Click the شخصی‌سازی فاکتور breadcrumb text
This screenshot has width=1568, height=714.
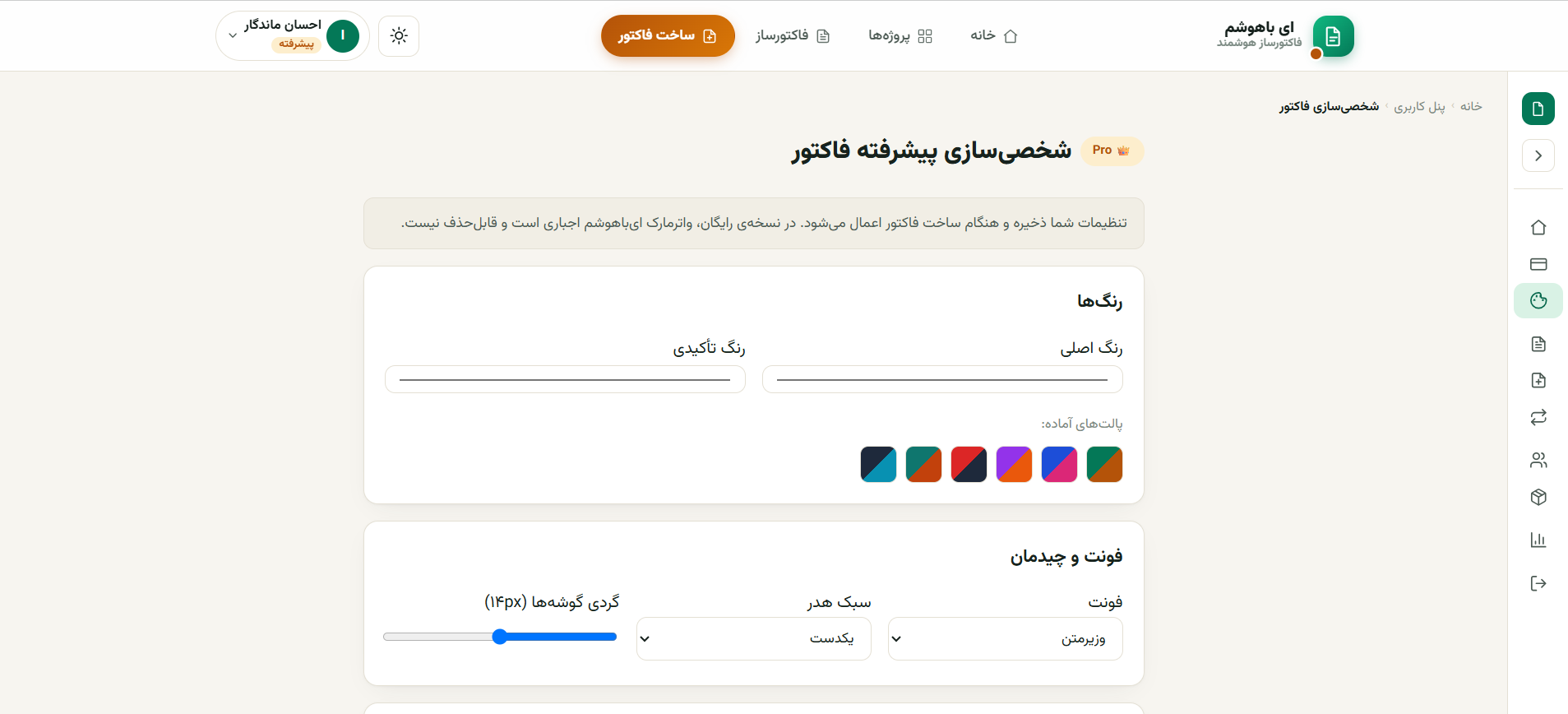tap(1329, 106)
